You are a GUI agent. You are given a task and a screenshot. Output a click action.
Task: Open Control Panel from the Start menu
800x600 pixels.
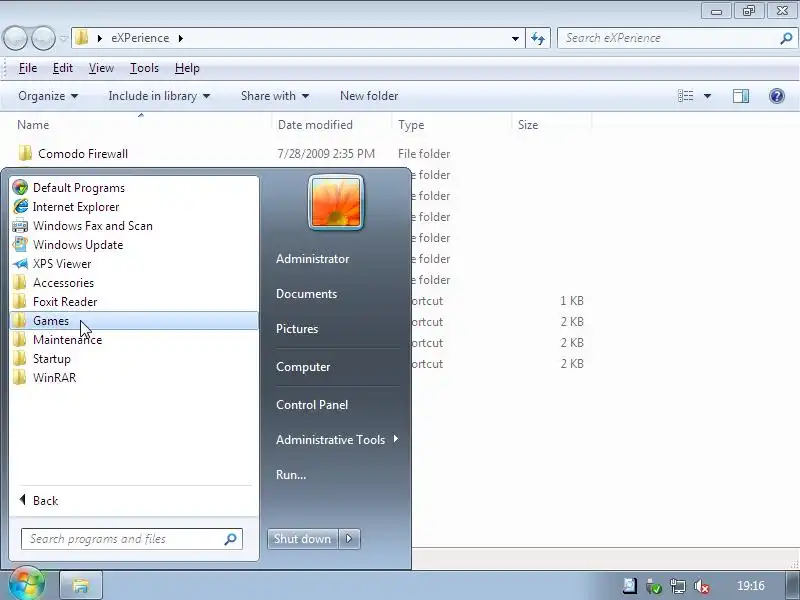click(312, 405)
